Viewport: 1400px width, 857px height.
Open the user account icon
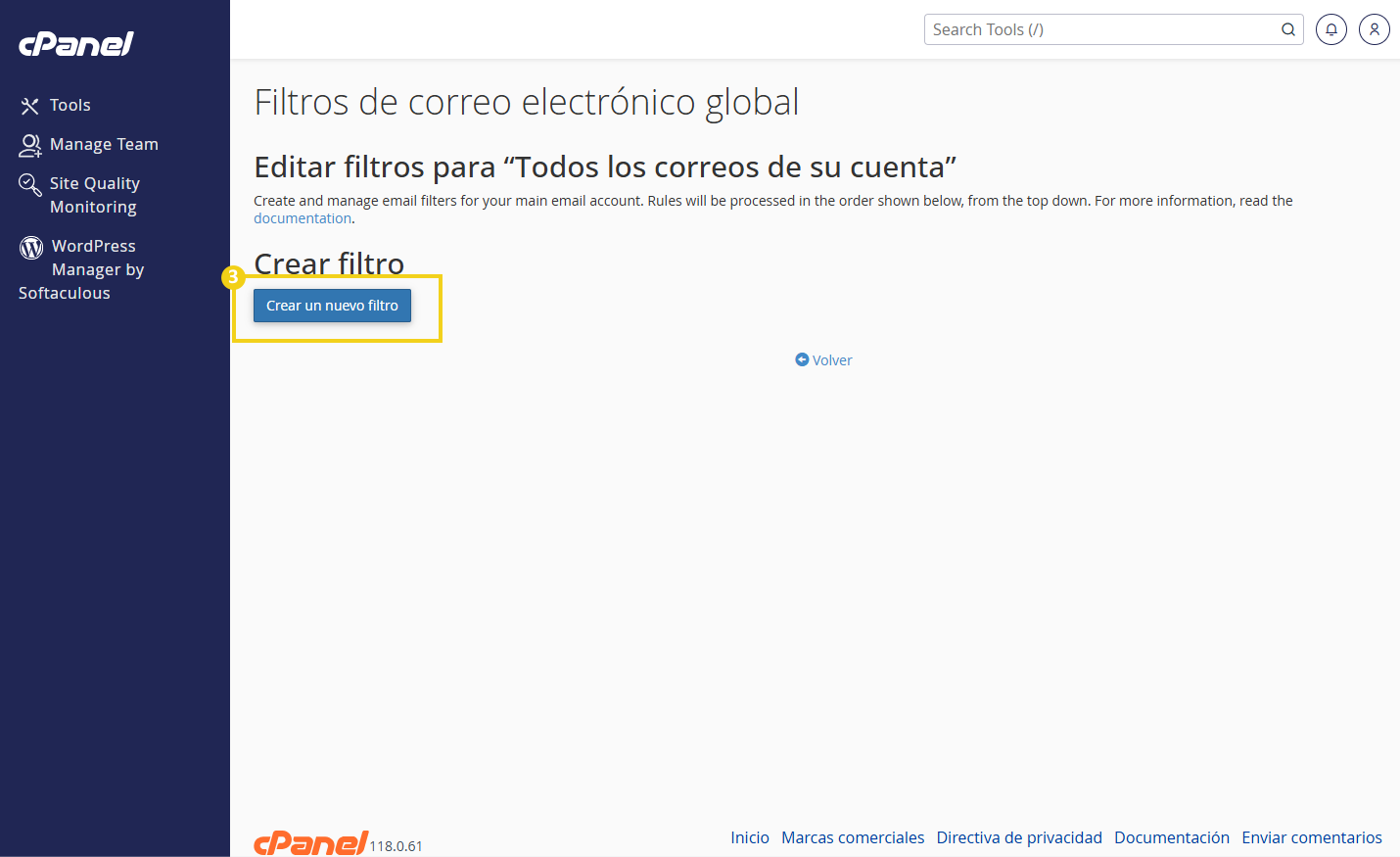click(x=1374, y=29)
